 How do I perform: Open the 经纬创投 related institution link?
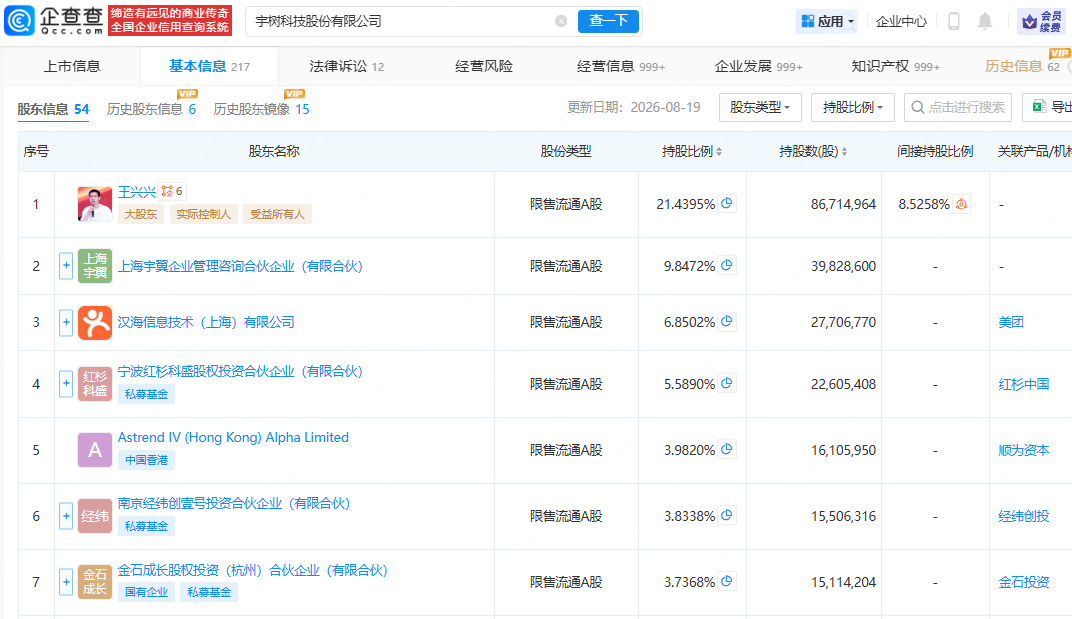click(1023, 516)
